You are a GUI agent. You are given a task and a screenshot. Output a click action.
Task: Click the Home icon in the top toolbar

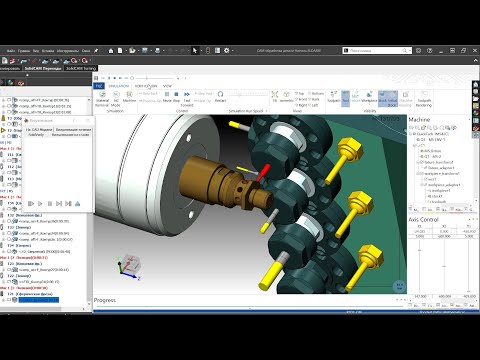[x=111, y=51]
